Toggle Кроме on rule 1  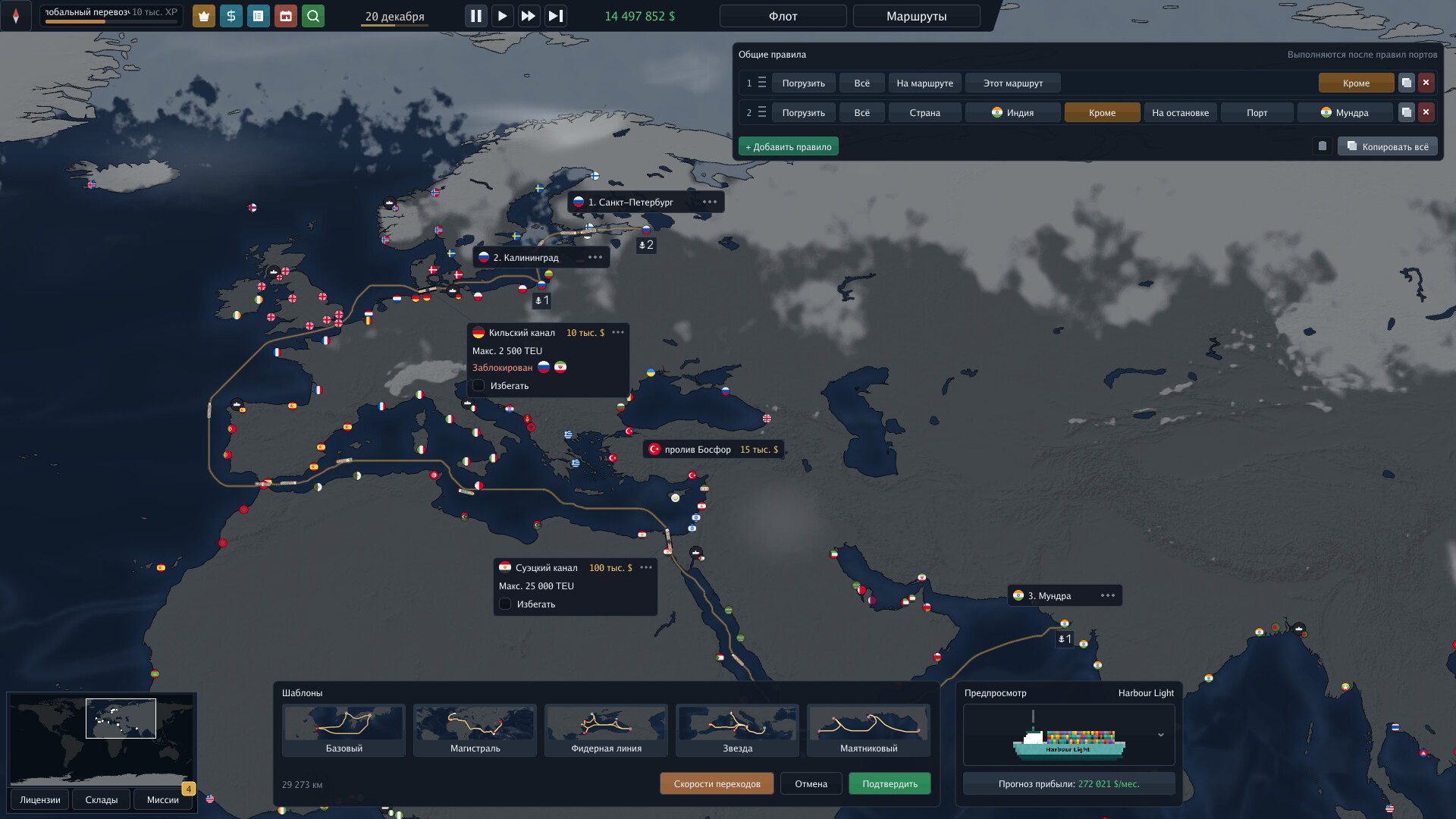coord(1356,83)
